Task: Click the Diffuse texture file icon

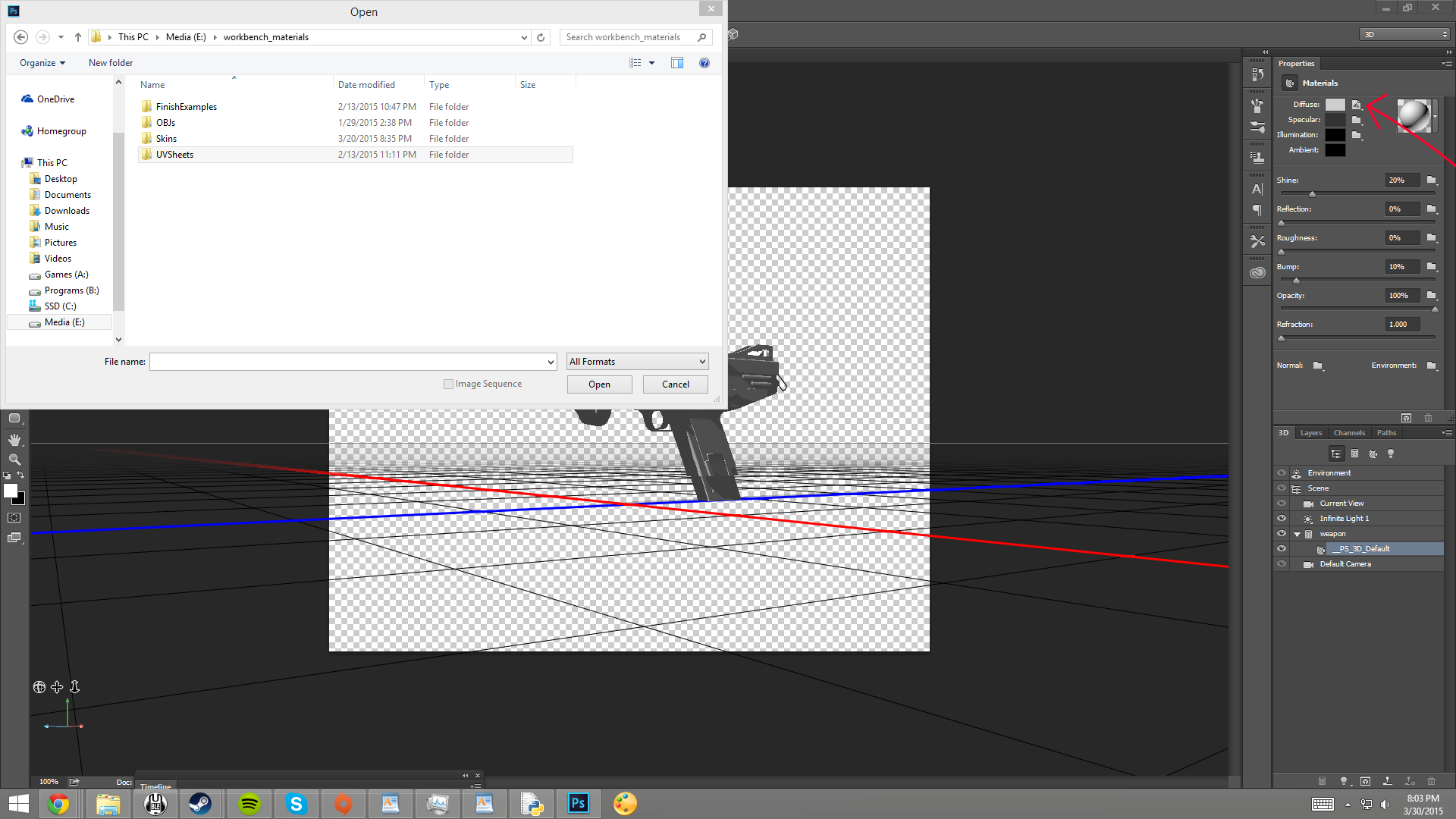Action: [1356, 105]
